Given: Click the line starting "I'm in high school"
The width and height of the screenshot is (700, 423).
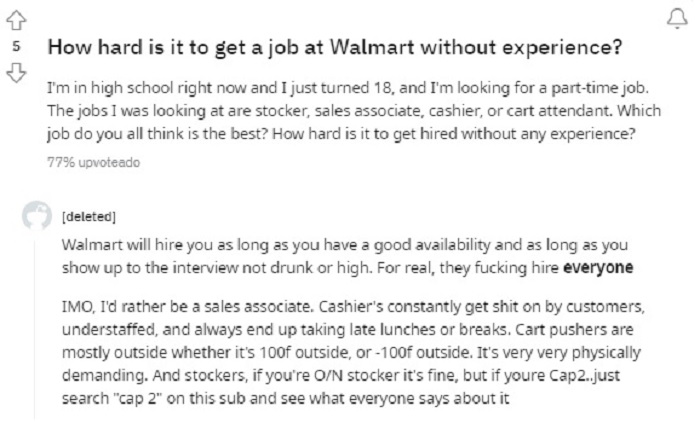Looking at the screenshot, I should (348, 88).
